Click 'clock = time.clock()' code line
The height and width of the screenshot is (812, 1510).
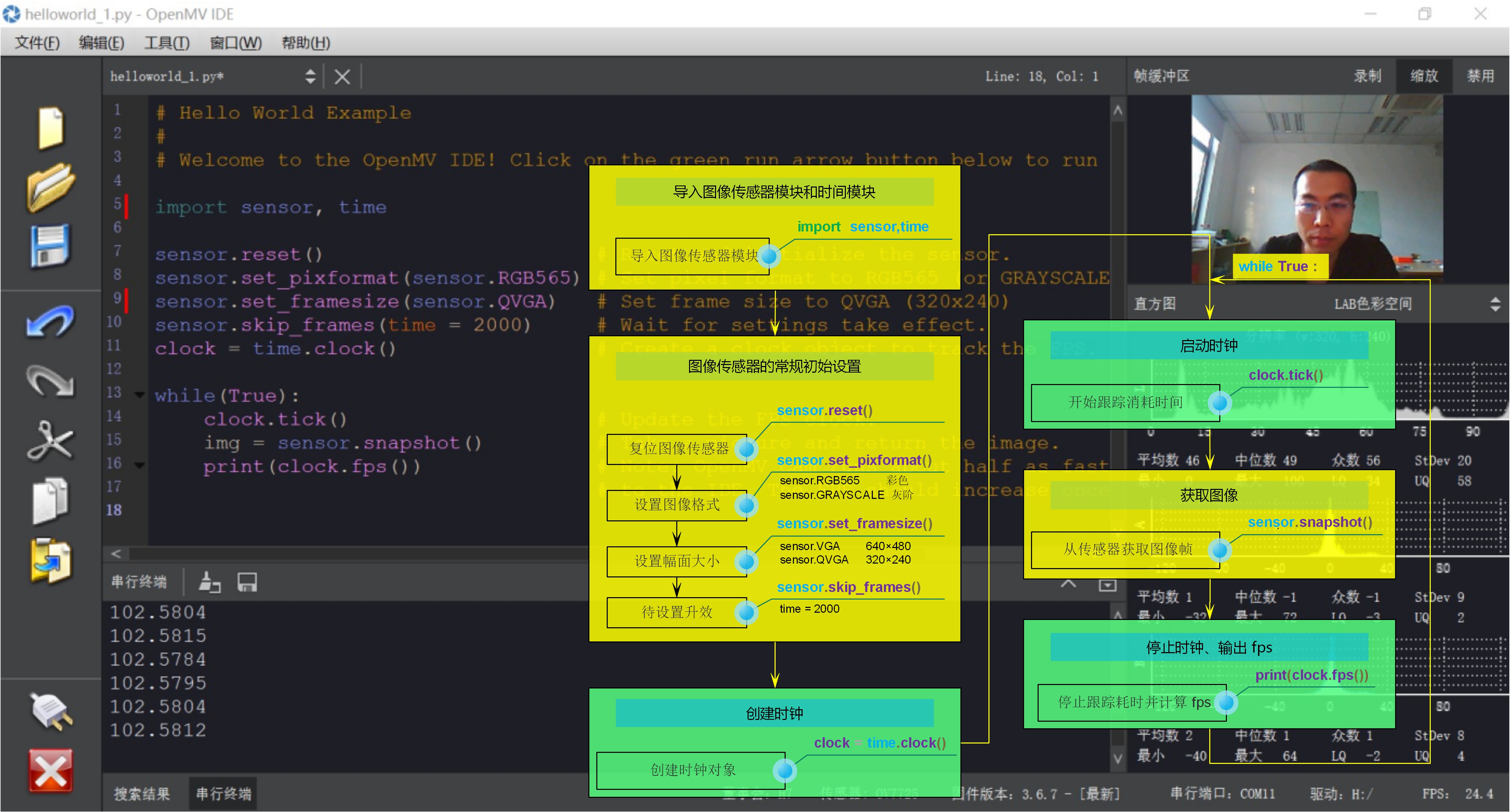tap(275, 349)
